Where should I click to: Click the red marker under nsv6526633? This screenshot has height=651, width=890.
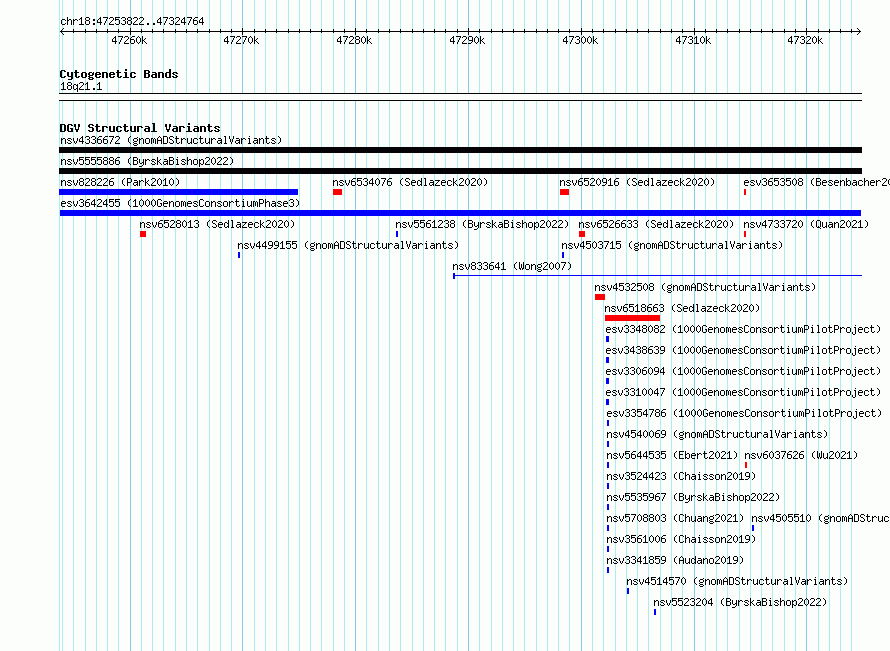pyautogui.click(x=582, y=234)
